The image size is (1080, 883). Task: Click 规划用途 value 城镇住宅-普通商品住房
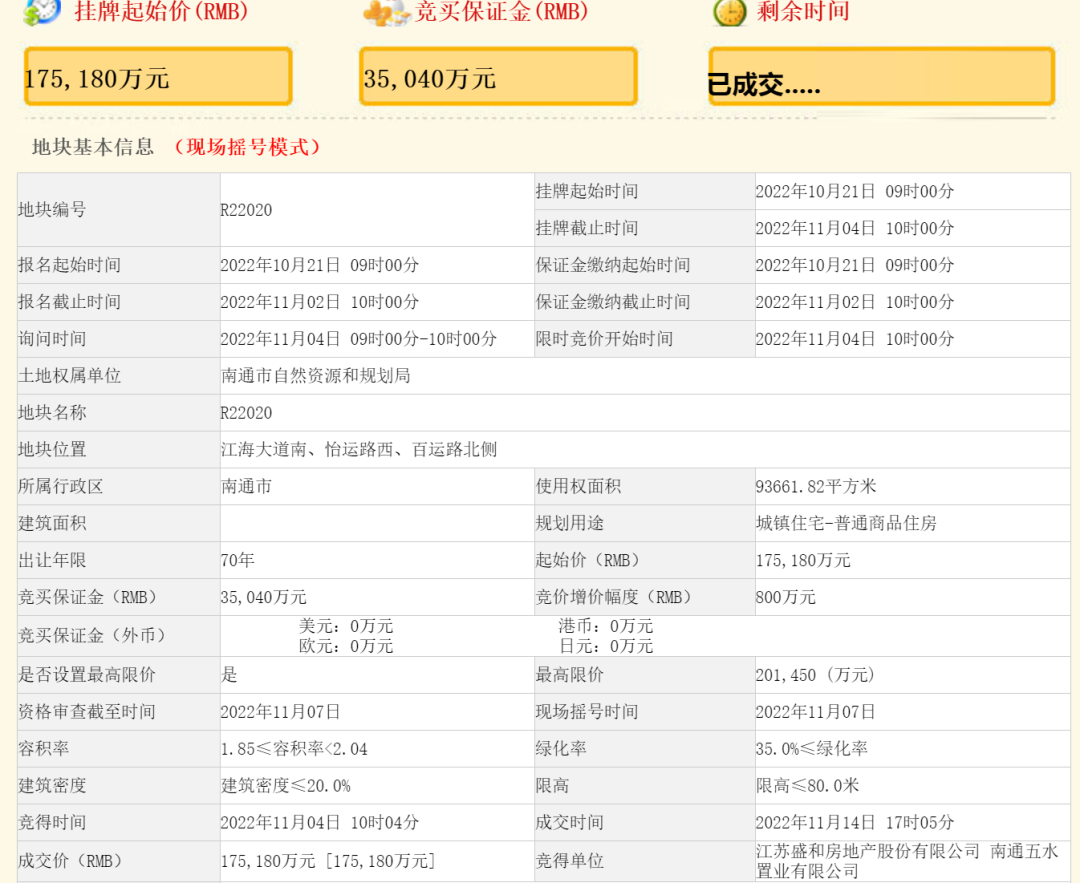846,523
